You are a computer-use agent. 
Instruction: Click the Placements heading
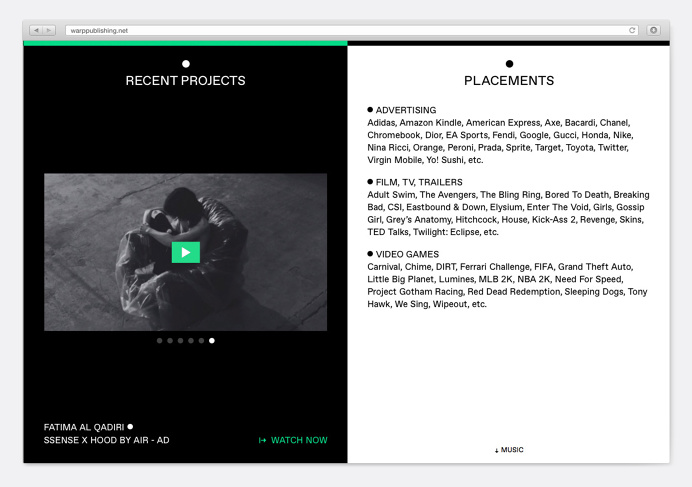pyautogui.click(x=509, y=81)
